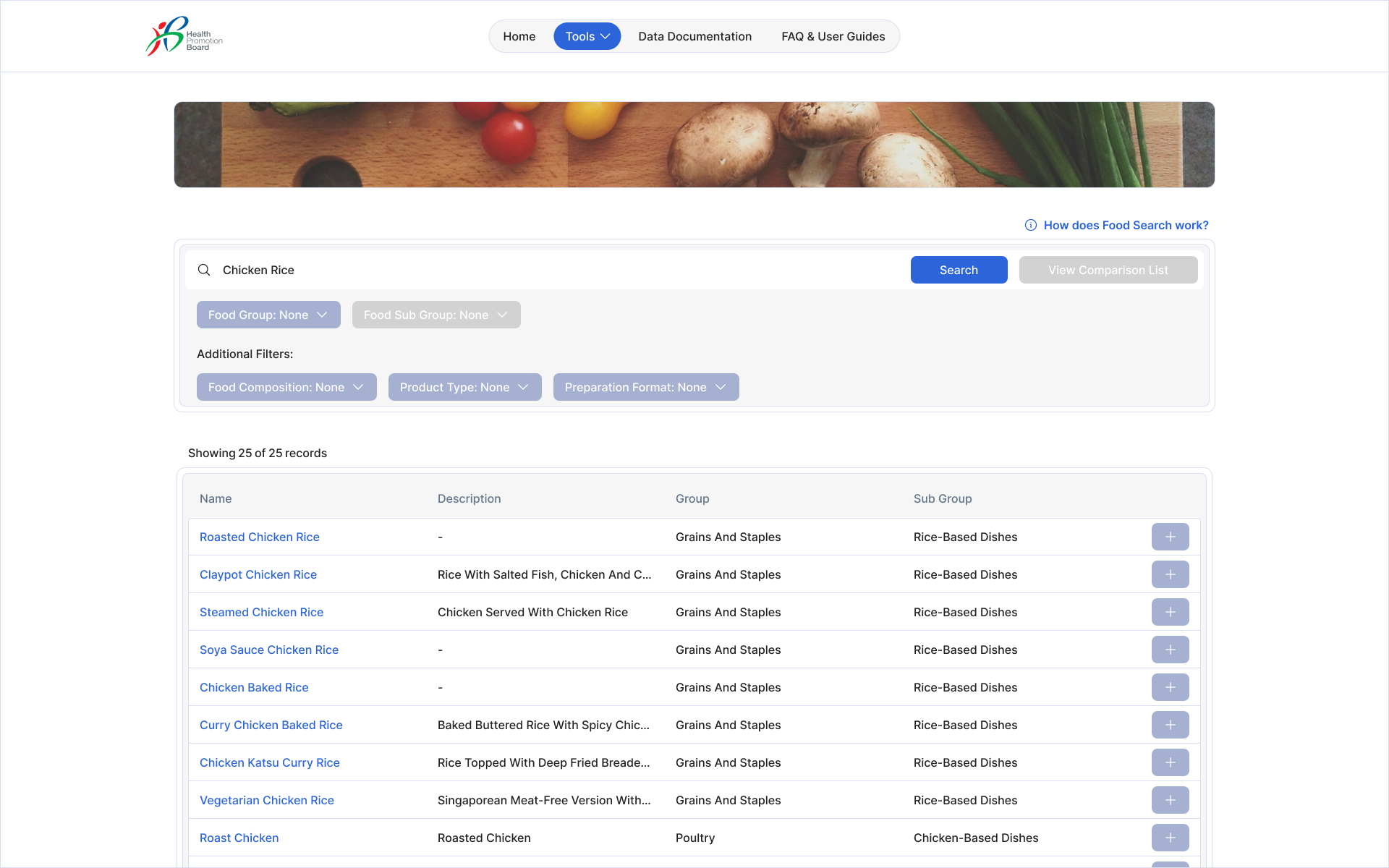Click the Poultry group cell
Image resolution: width=1389 pixels, height=868 pixels.
coord(695,838)
